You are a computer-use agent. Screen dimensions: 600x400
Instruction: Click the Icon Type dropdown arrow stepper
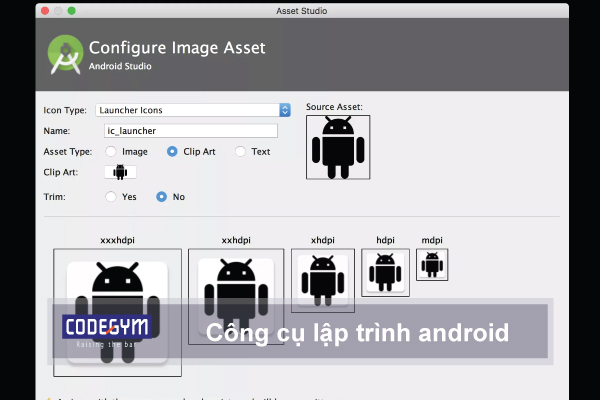pos(285,110)
